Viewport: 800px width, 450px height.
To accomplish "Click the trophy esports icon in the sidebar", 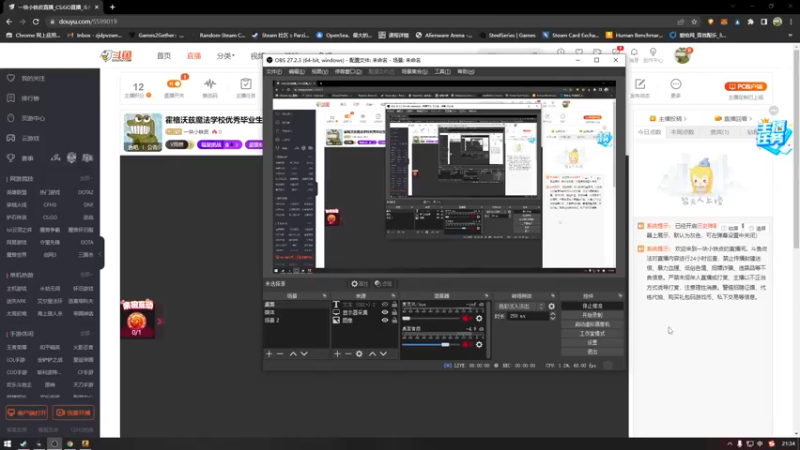I will click(11, 158).
